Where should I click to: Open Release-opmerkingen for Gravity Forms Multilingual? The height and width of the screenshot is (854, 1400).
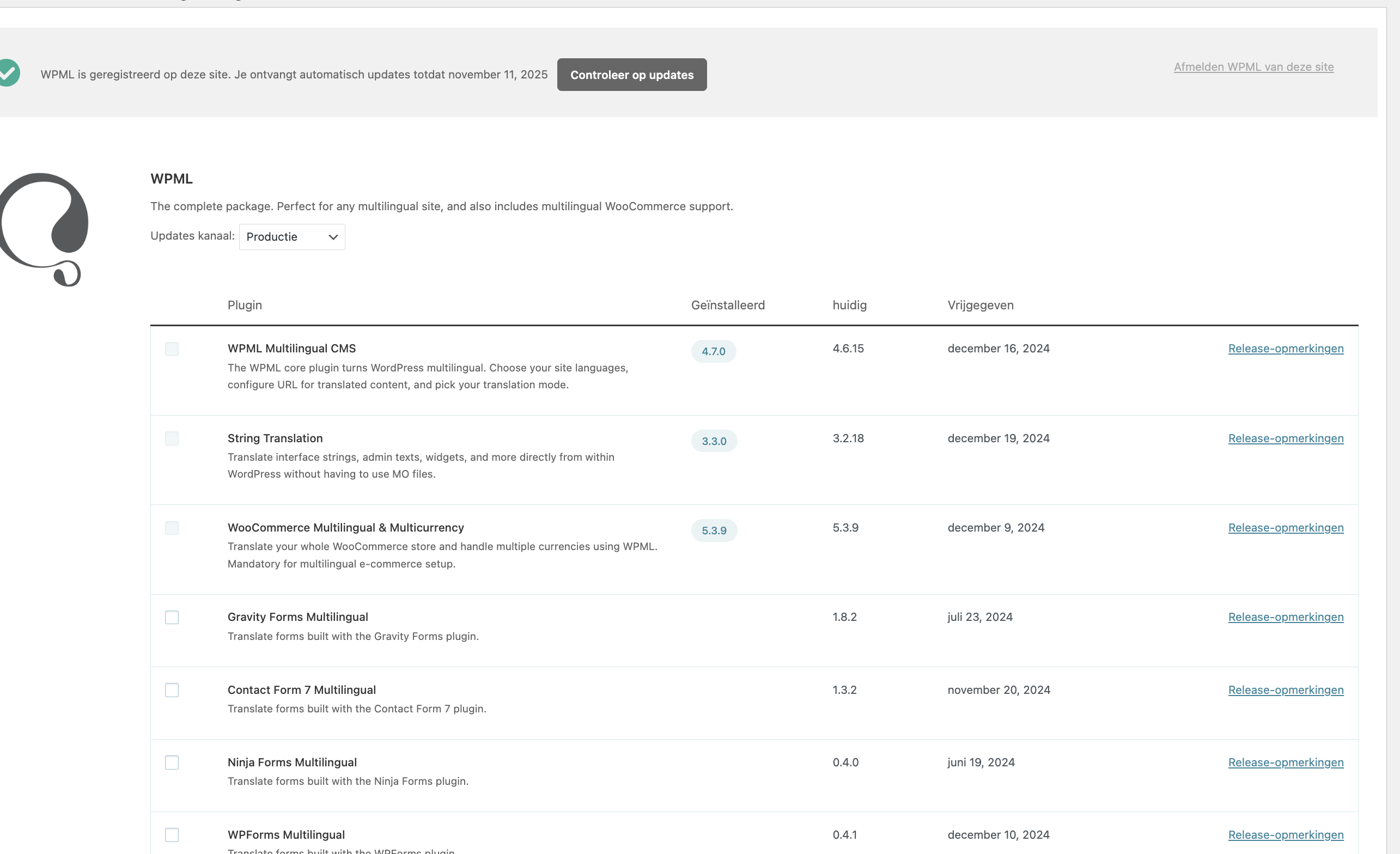coord(1286,617)
